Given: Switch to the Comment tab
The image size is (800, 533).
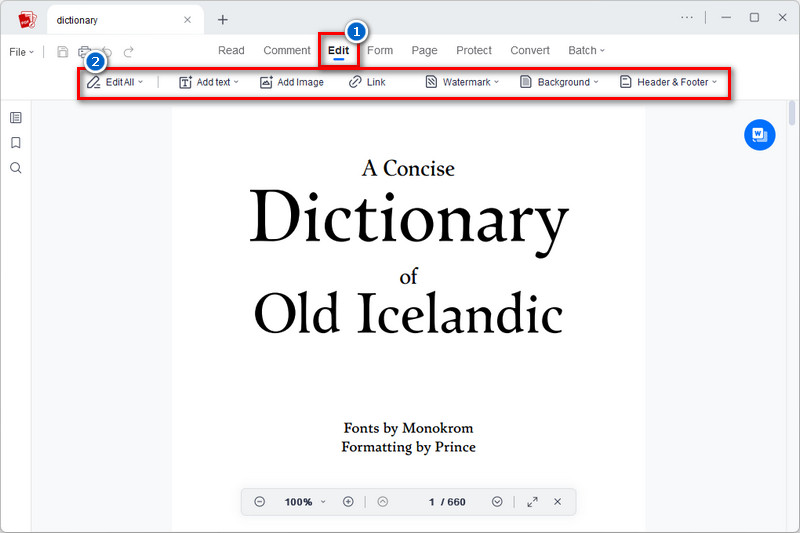Looking at the screenshot, I should [287, 51].
